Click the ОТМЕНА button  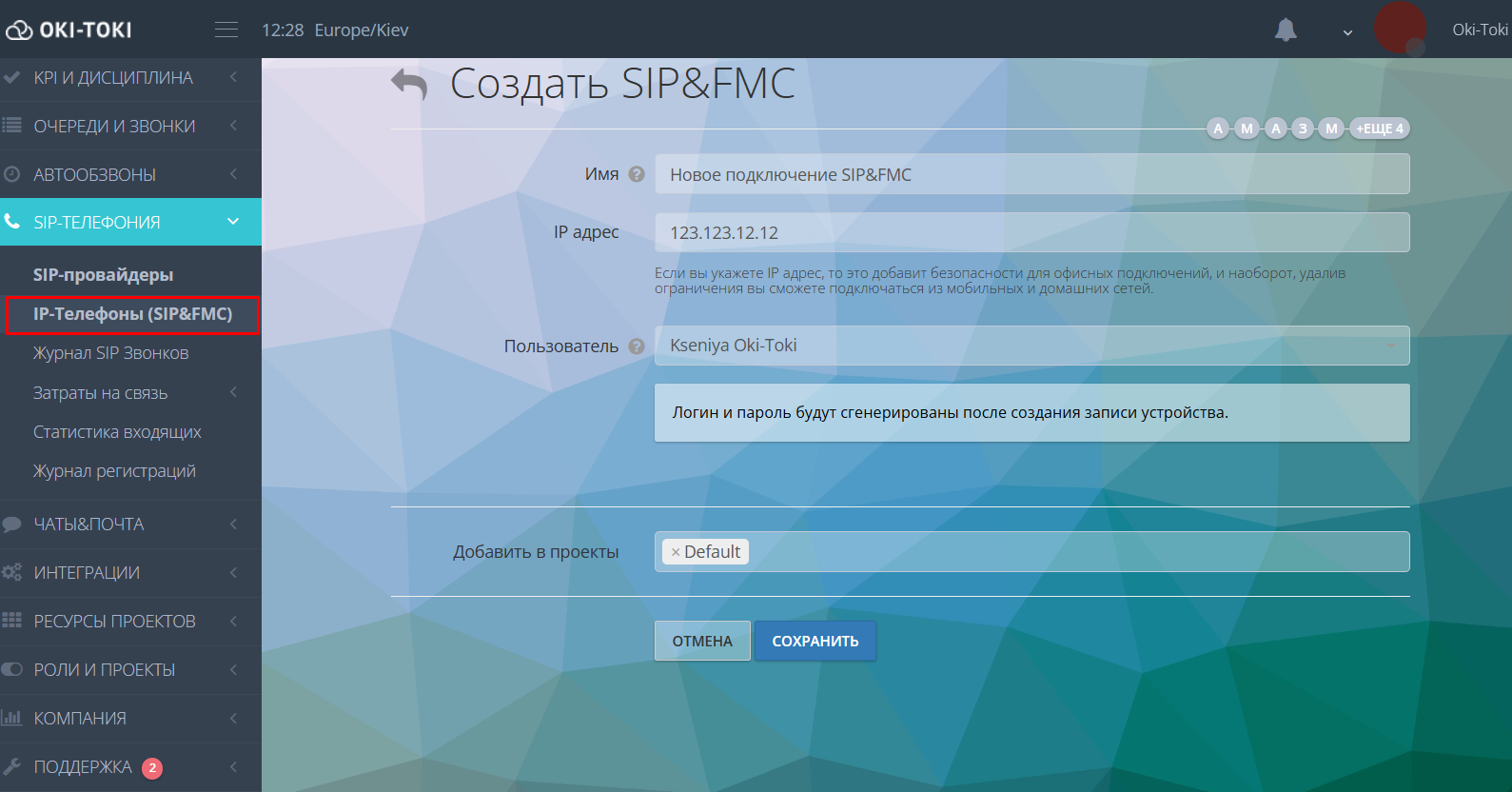click(x=702, y=641)
